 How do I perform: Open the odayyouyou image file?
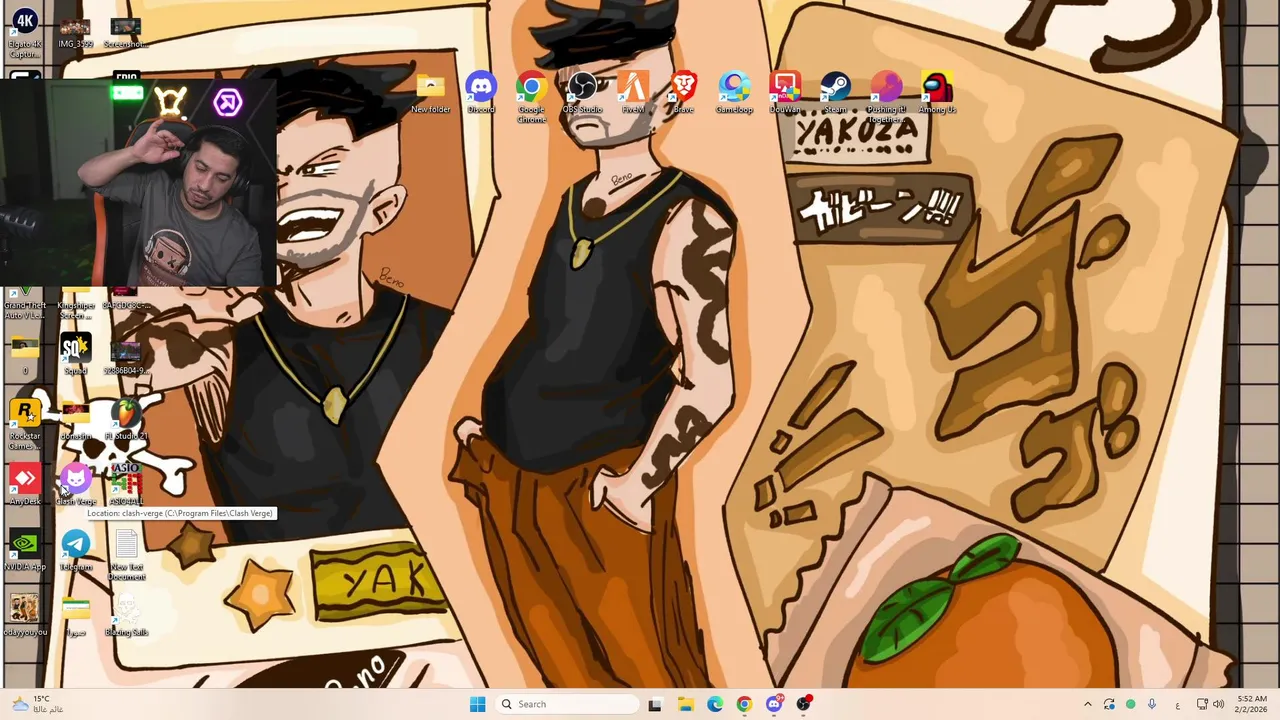pyautogui.click(x=25, y=615)
